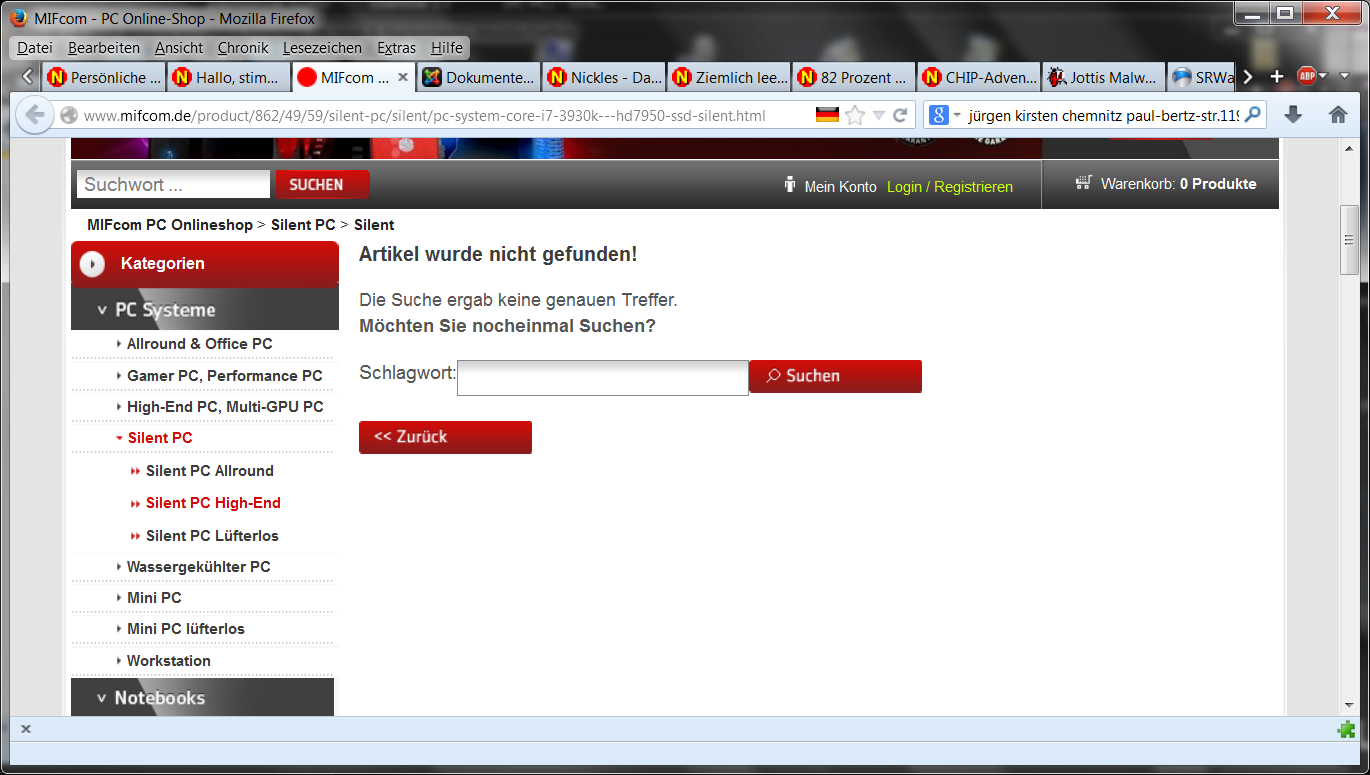Focus the Schlagwort text field

(x=603, y=378)
